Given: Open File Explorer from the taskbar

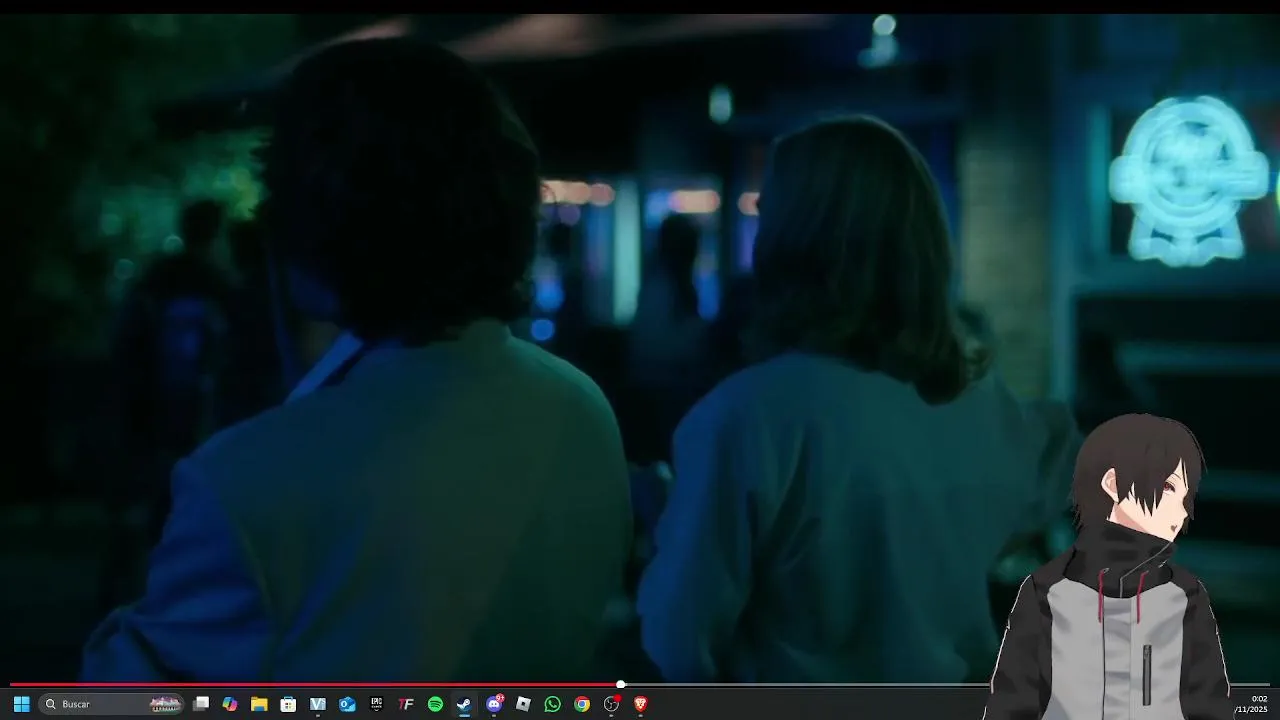Looking at the screenshot, I should [x=259, y=704].
